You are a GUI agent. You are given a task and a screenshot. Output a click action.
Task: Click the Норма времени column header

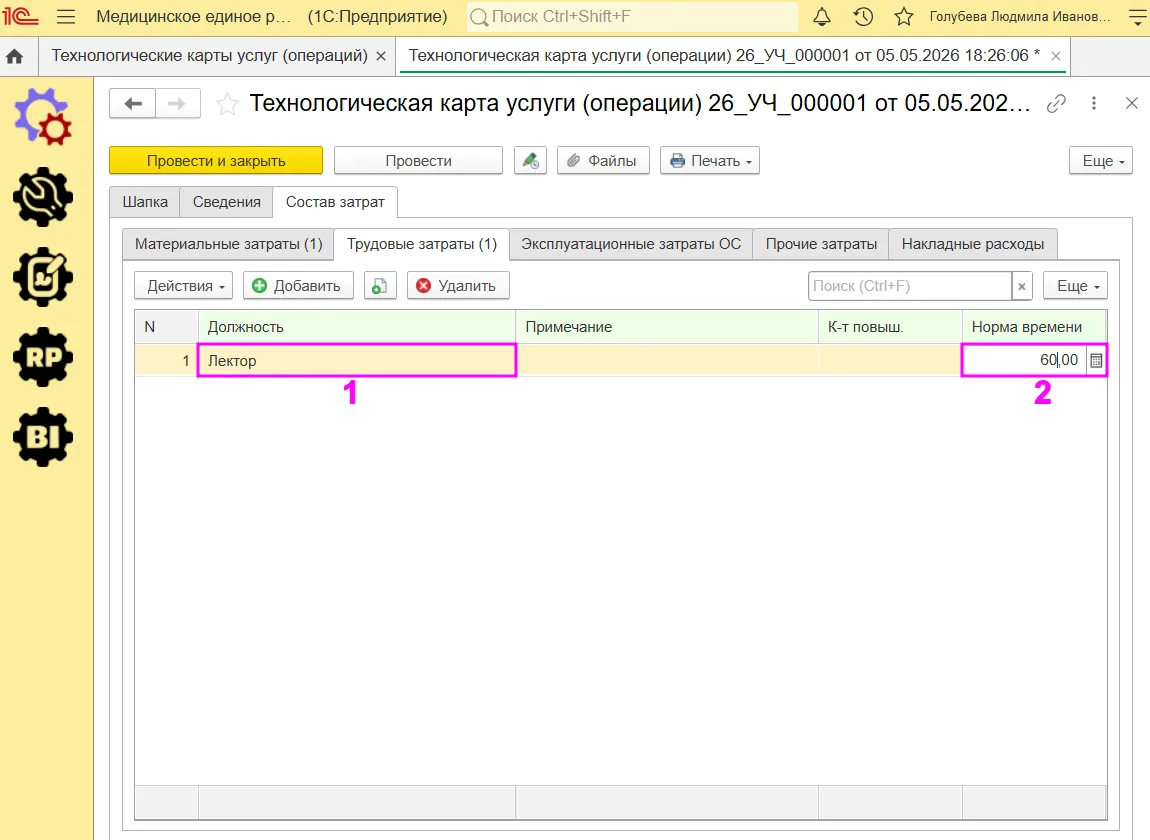pos(1034,327)
